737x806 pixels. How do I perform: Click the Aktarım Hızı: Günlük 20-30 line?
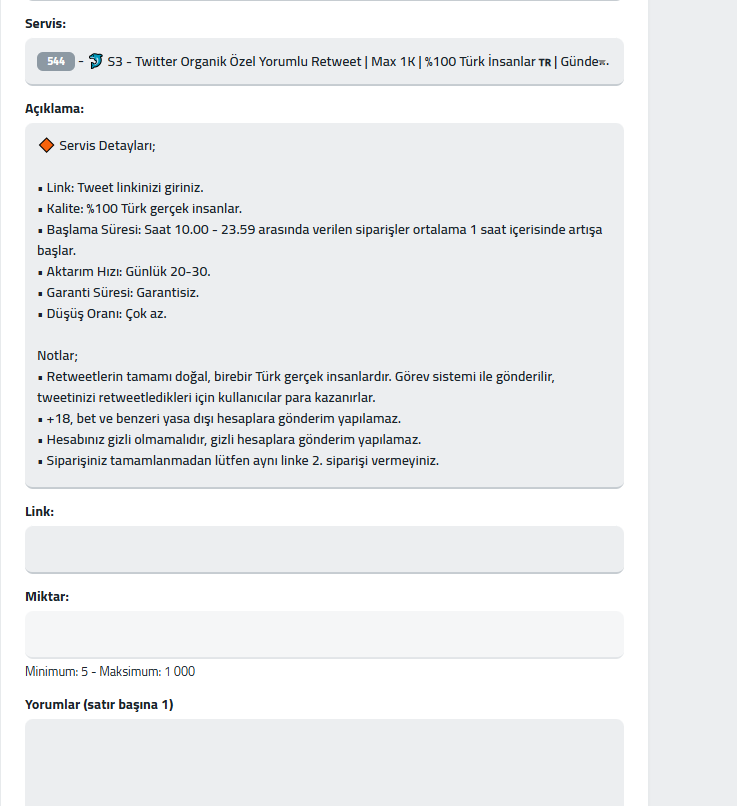124,271
